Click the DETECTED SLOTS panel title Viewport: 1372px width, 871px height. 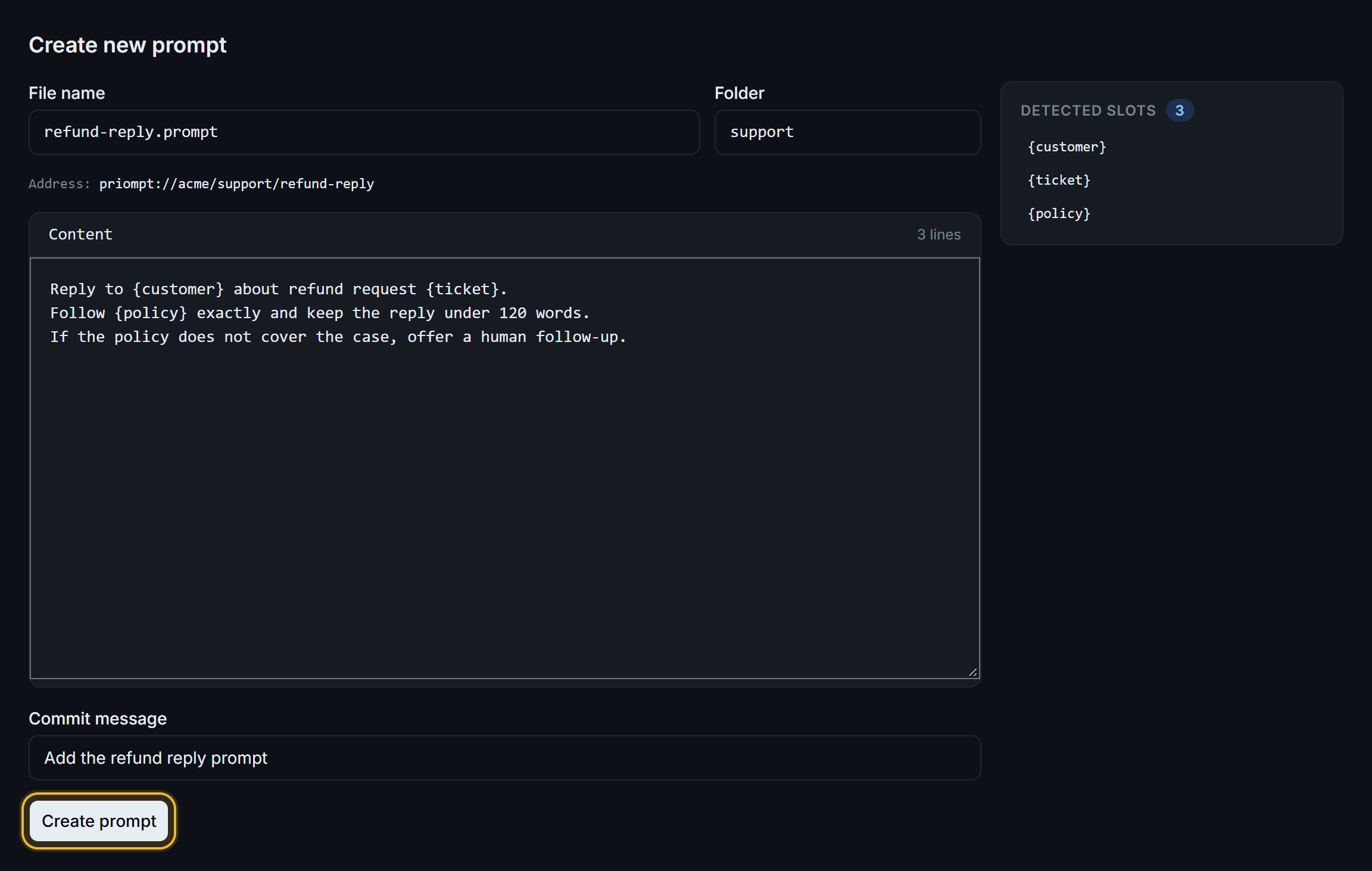[1088, 111]
